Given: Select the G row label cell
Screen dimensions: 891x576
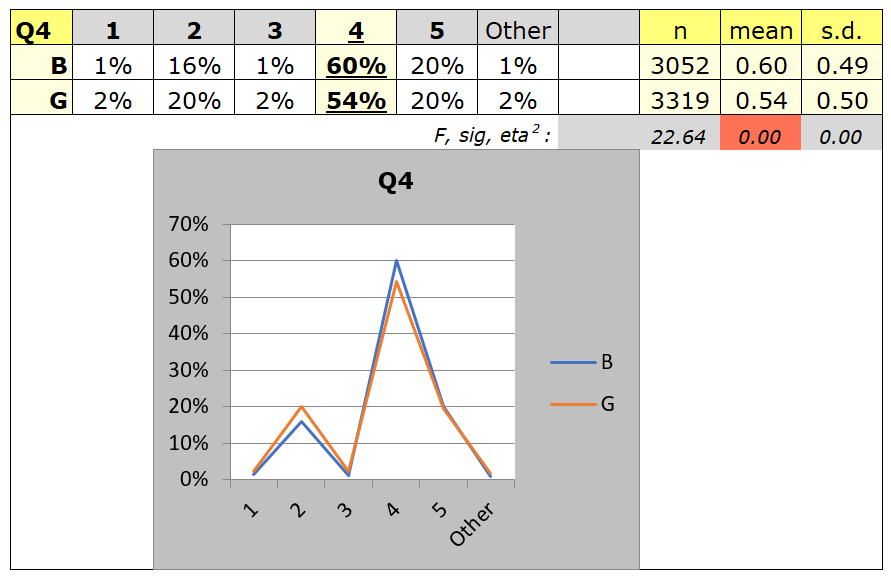Looking at the screenshot, I should click(41, 98).
